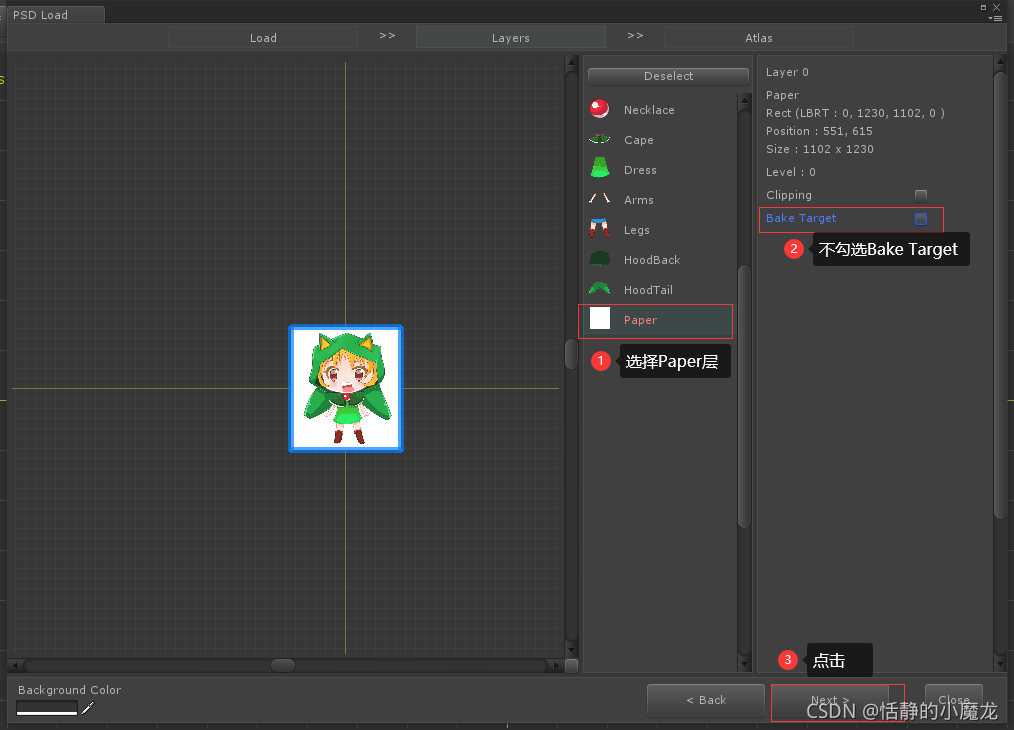
Task: Toggle the Clipping checkbox
Action: (x=921, y=195)
